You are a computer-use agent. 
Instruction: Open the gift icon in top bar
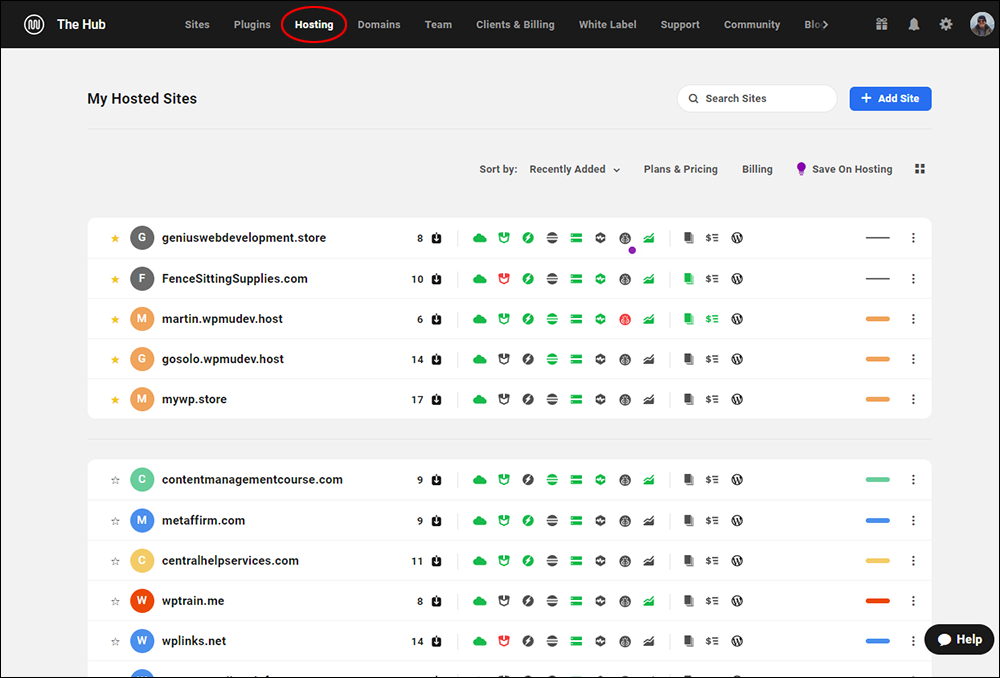pos(881,24)
